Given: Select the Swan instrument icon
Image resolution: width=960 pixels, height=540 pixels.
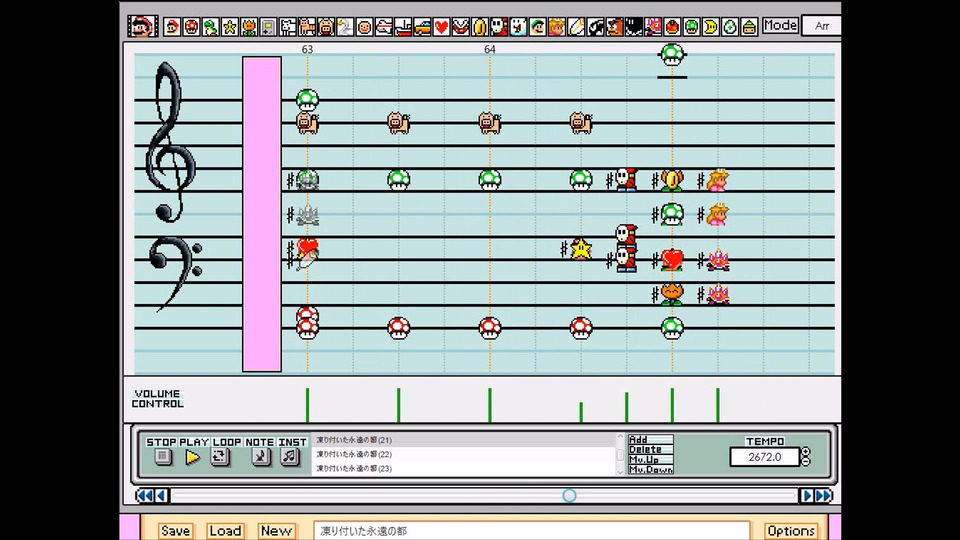Looking at the screenshot, I should pyautogui.click(x=345, y=27).
